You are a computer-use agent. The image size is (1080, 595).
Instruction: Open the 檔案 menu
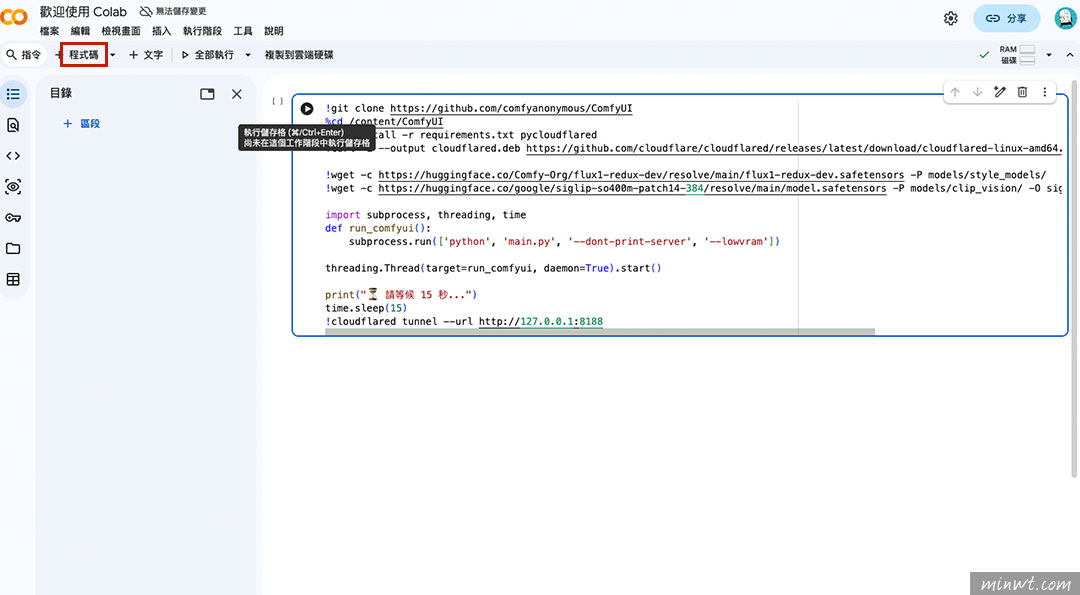tap(49, 31)
